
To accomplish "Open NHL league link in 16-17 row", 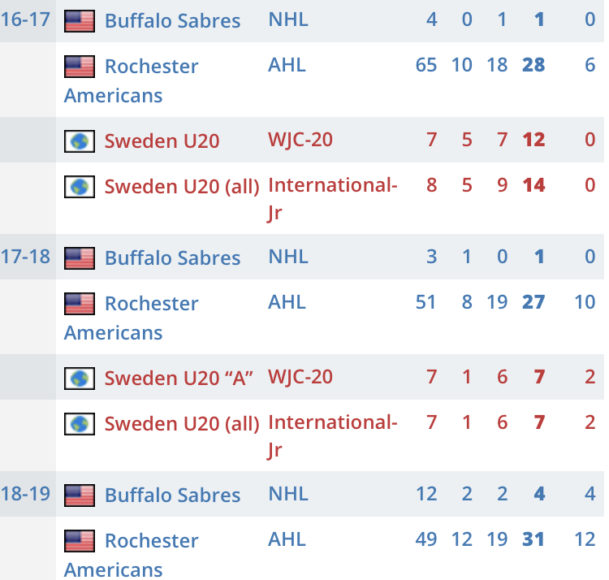I will click(288, 20).
